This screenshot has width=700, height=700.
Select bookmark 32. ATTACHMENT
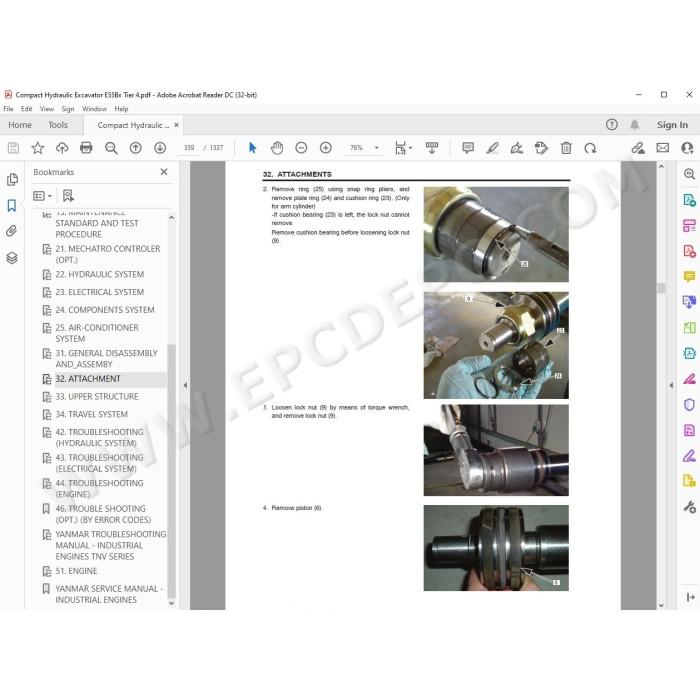pos(88,379)
